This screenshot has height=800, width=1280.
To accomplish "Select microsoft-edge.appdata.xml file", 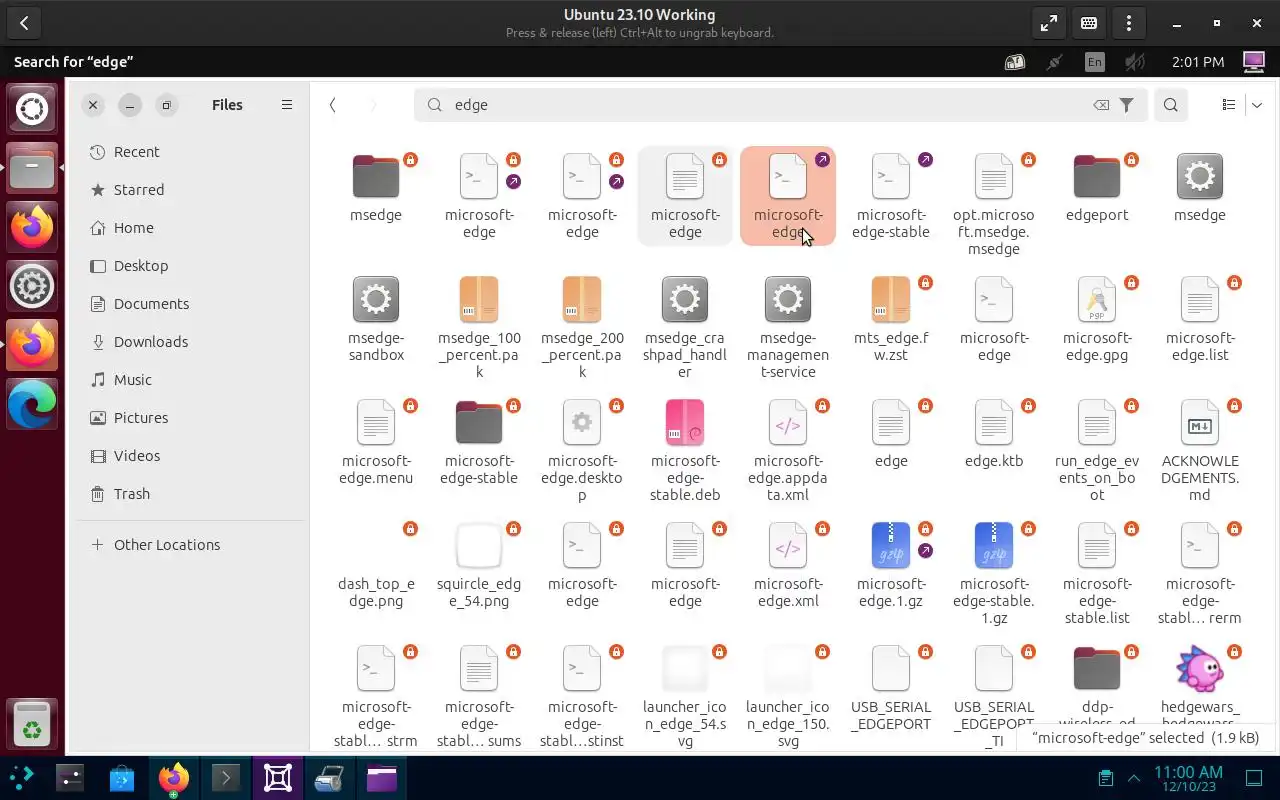I will point(788,423).
